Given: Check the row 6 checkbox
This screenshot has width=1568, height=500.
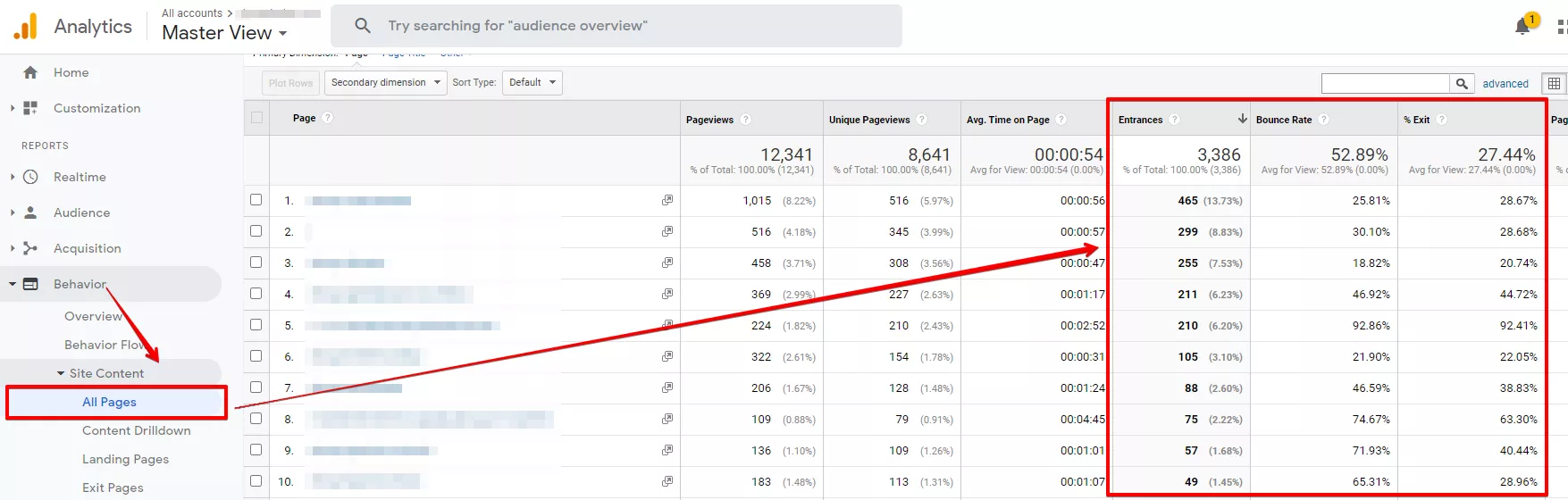Looking at the screenshot, I should click(256, 355).
